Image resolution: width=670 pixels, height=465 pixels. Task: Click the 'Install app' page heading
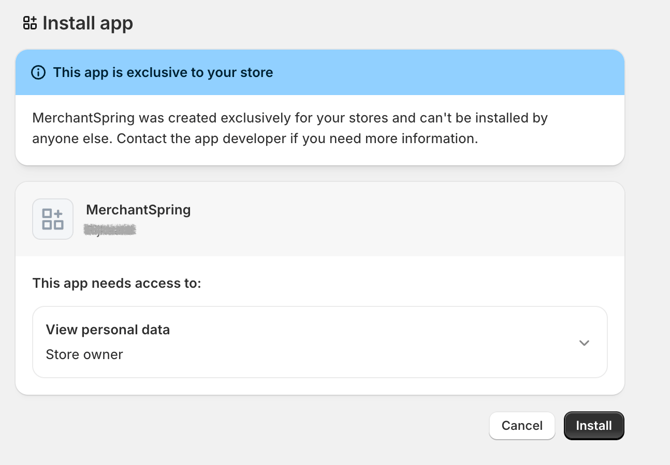tap(88, 23)
